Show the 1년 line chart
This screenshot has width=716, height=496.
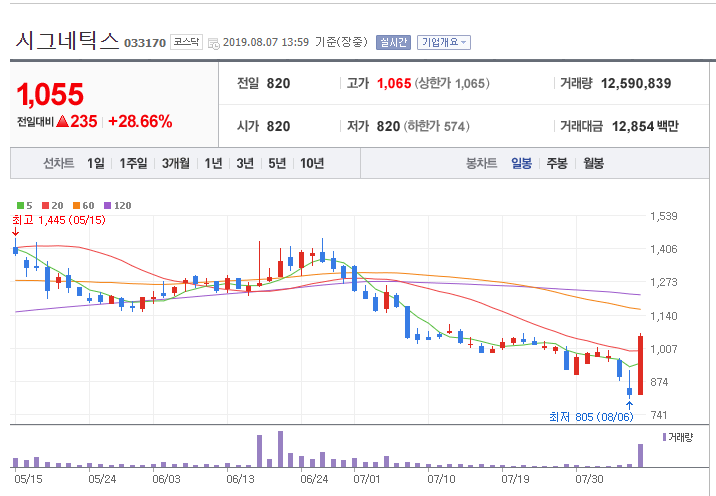pos(213,163)
